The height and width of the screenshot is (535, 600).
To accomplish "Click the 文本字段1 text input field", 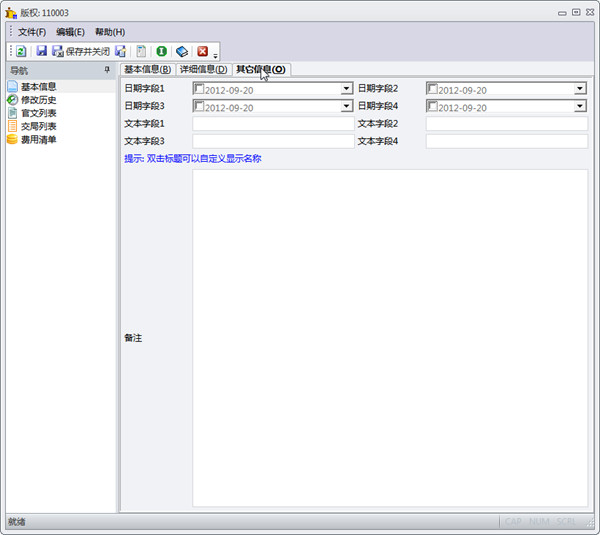I will (x=273, y=124).
